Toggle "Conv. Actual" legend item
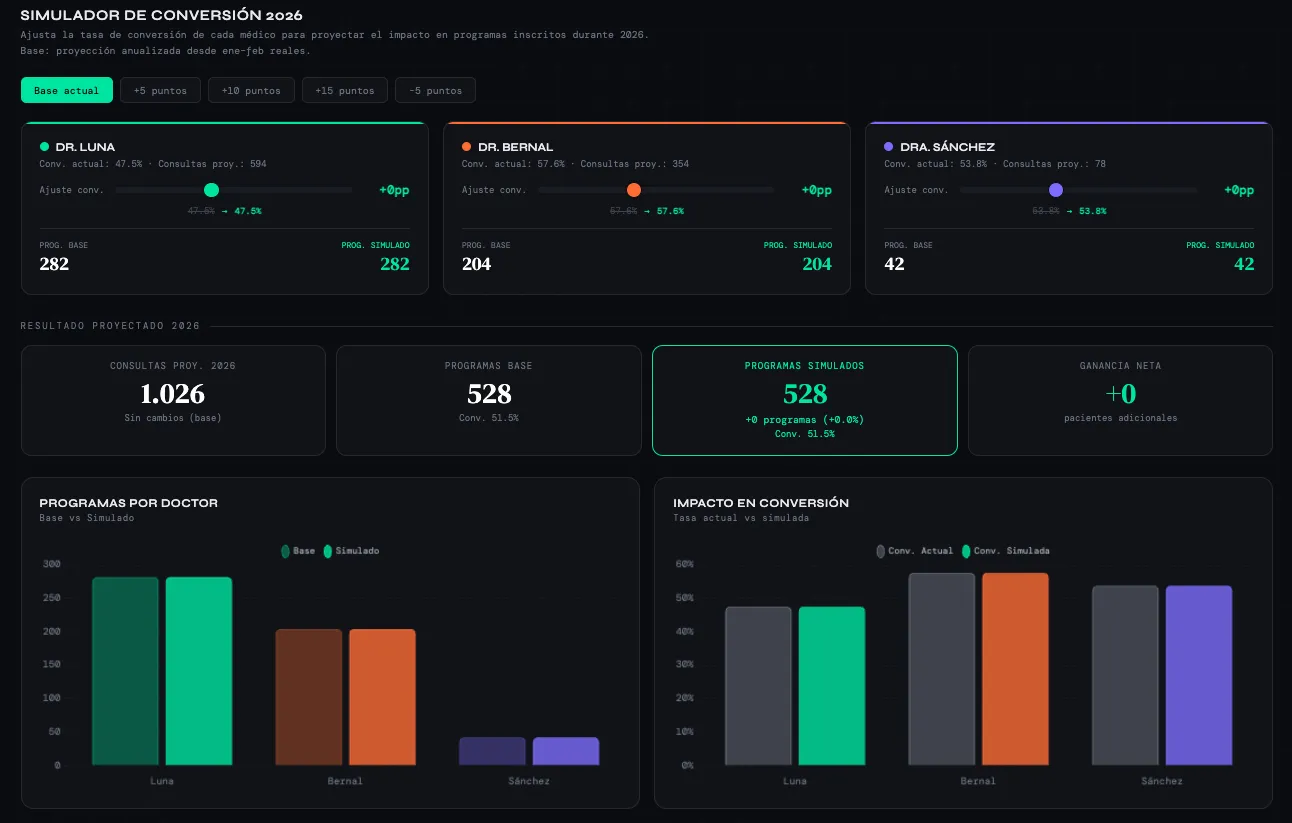 click(914, 551)
